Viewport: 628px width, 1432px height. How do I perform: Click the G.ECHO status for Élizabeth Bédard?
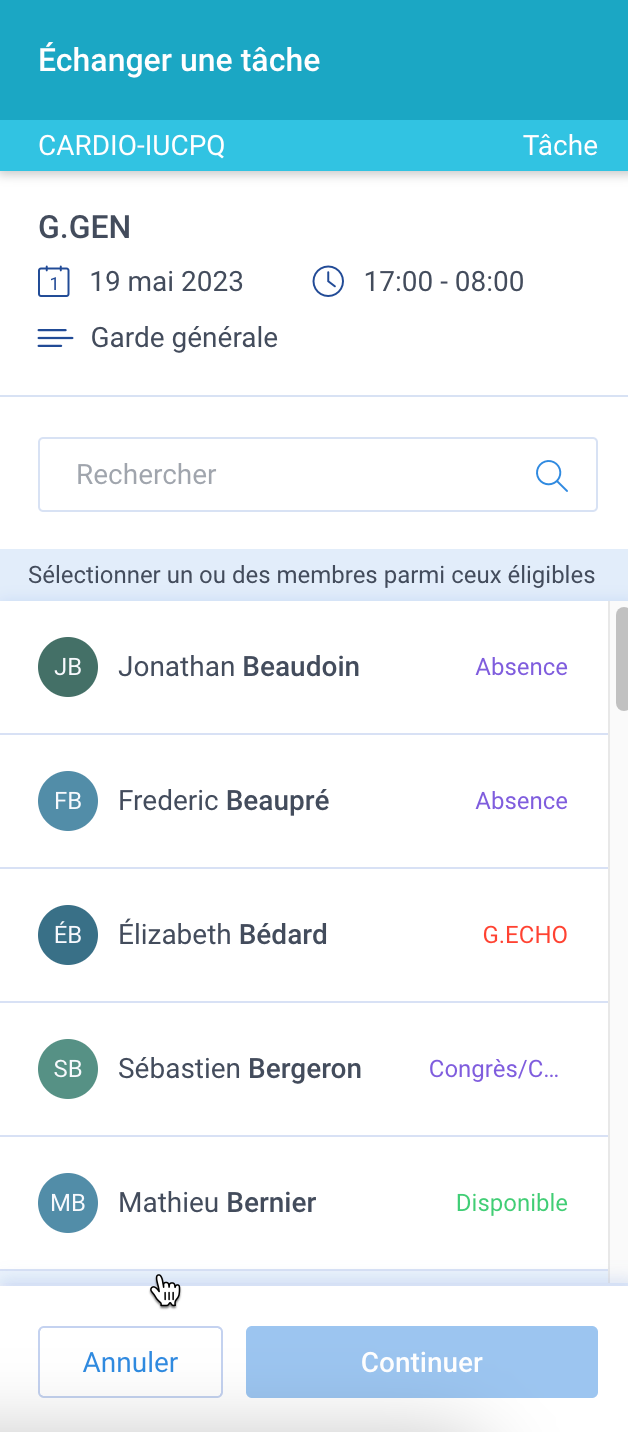[x=525, y=935]
